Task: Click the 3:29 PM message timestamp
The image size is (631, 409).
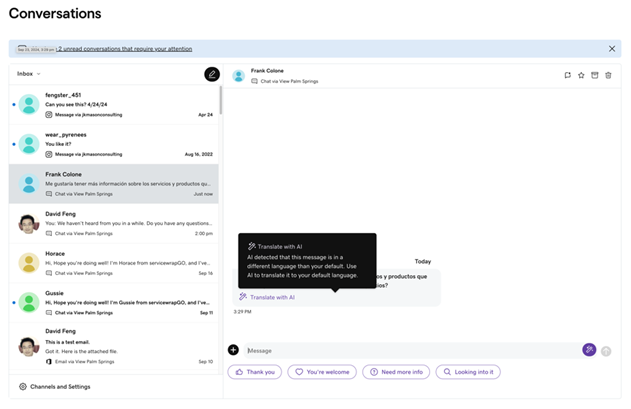Action: tap(242, 312)
